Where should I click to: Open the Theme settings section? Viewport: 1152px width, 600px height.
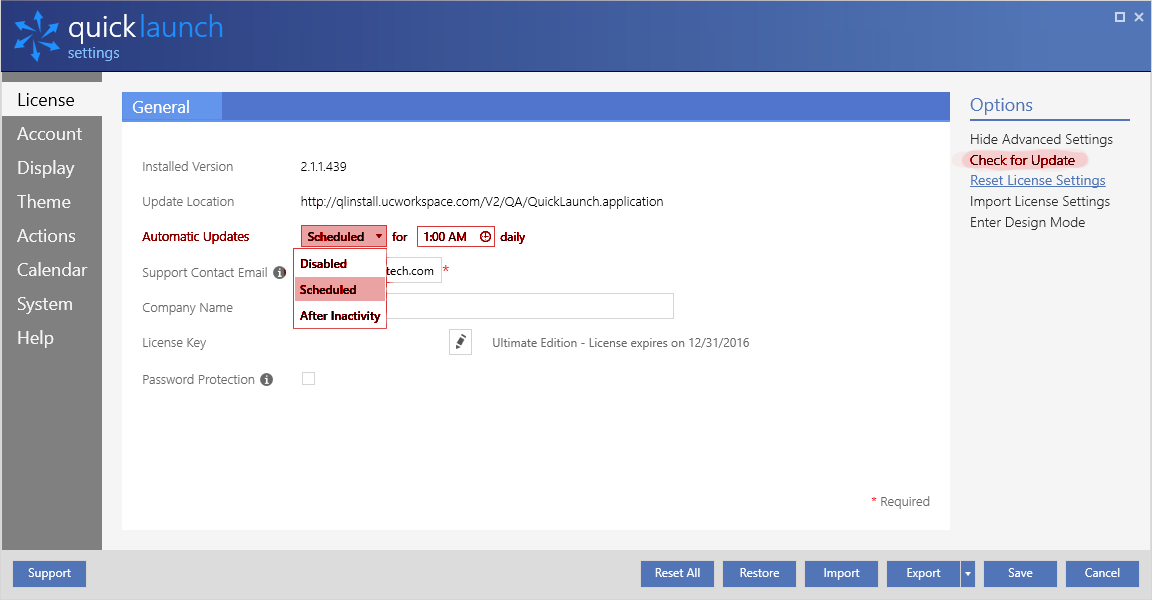[43, 201]
